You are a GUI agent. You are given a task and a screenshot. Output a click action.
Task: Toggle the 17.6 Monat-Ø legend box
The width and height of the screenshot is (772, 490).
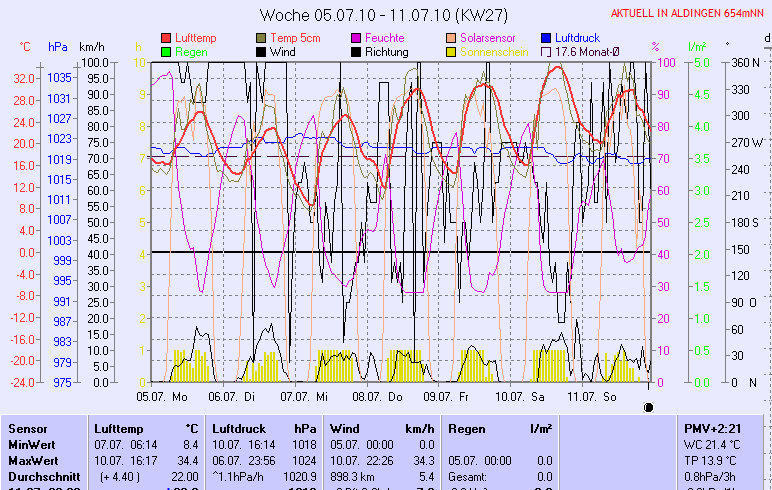pos(547,52)
